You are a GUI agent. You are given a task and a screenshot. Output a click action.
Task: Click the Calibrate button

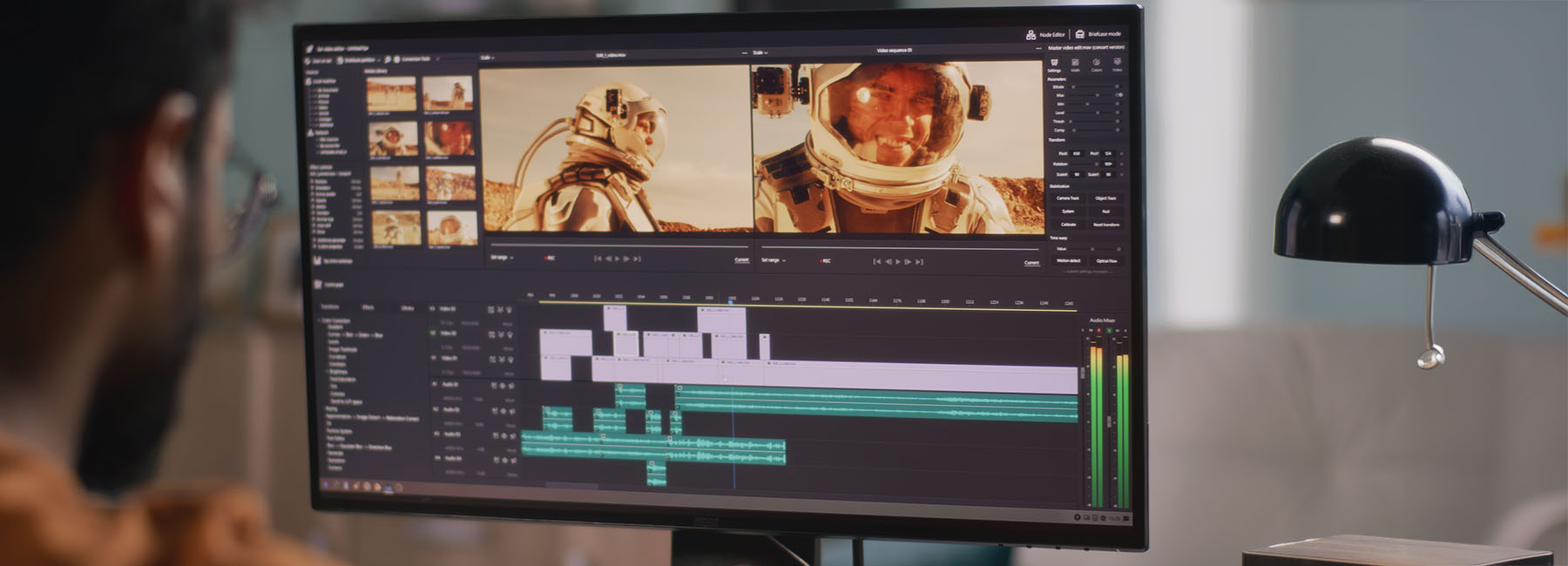click(x=1069, y=225)
